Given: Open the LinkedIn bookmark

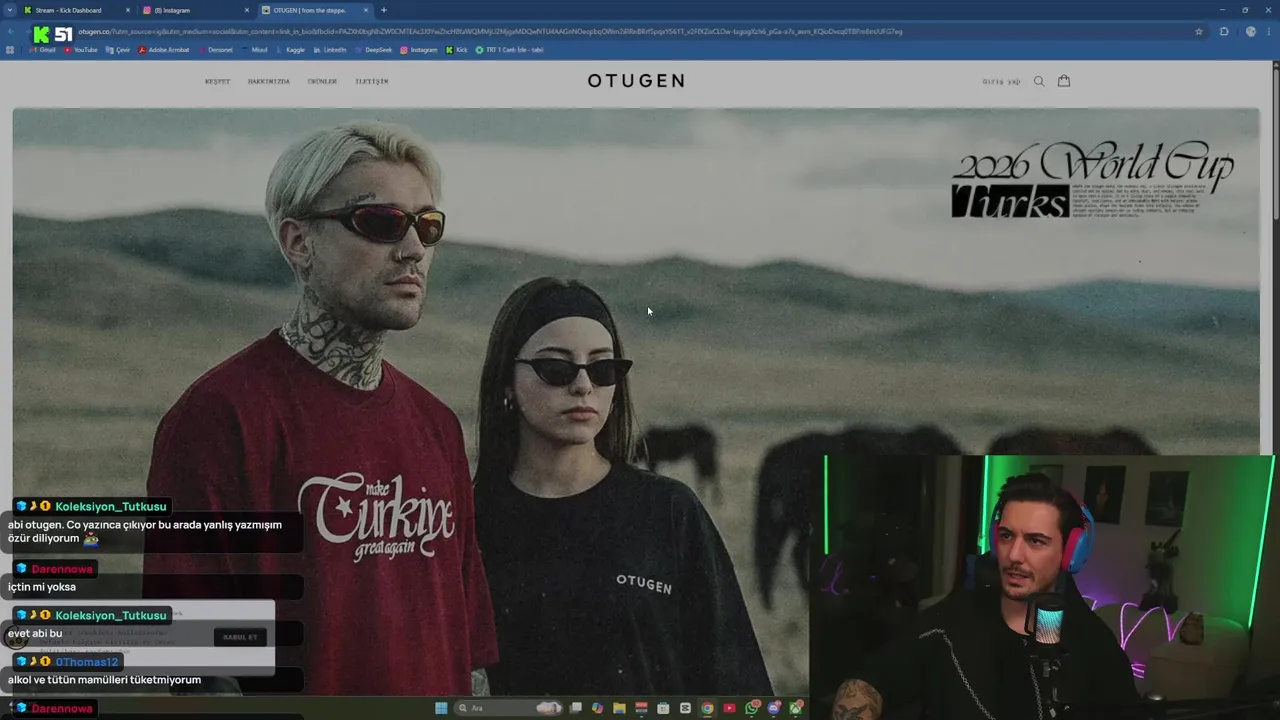Looking at the screenshot, I should pyautogui.click(x=330, y=49).
